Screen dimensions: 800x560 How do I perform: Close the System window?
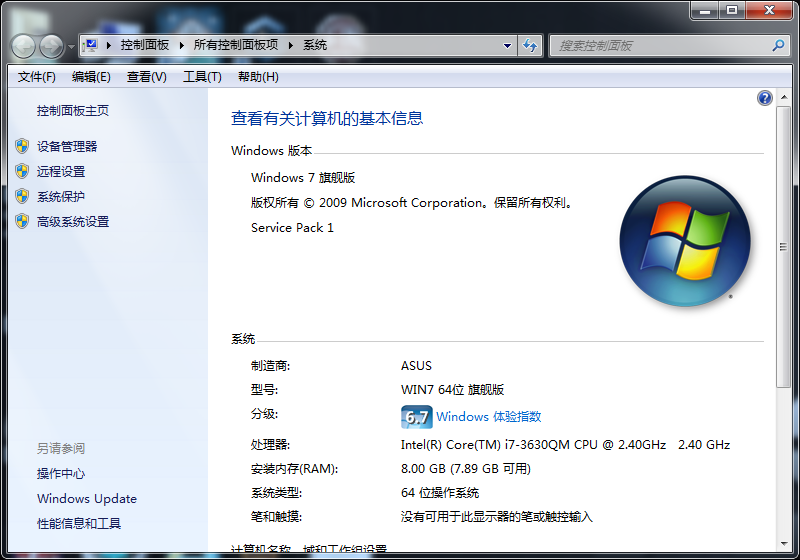pyautogui.click(x=769, y=10)
